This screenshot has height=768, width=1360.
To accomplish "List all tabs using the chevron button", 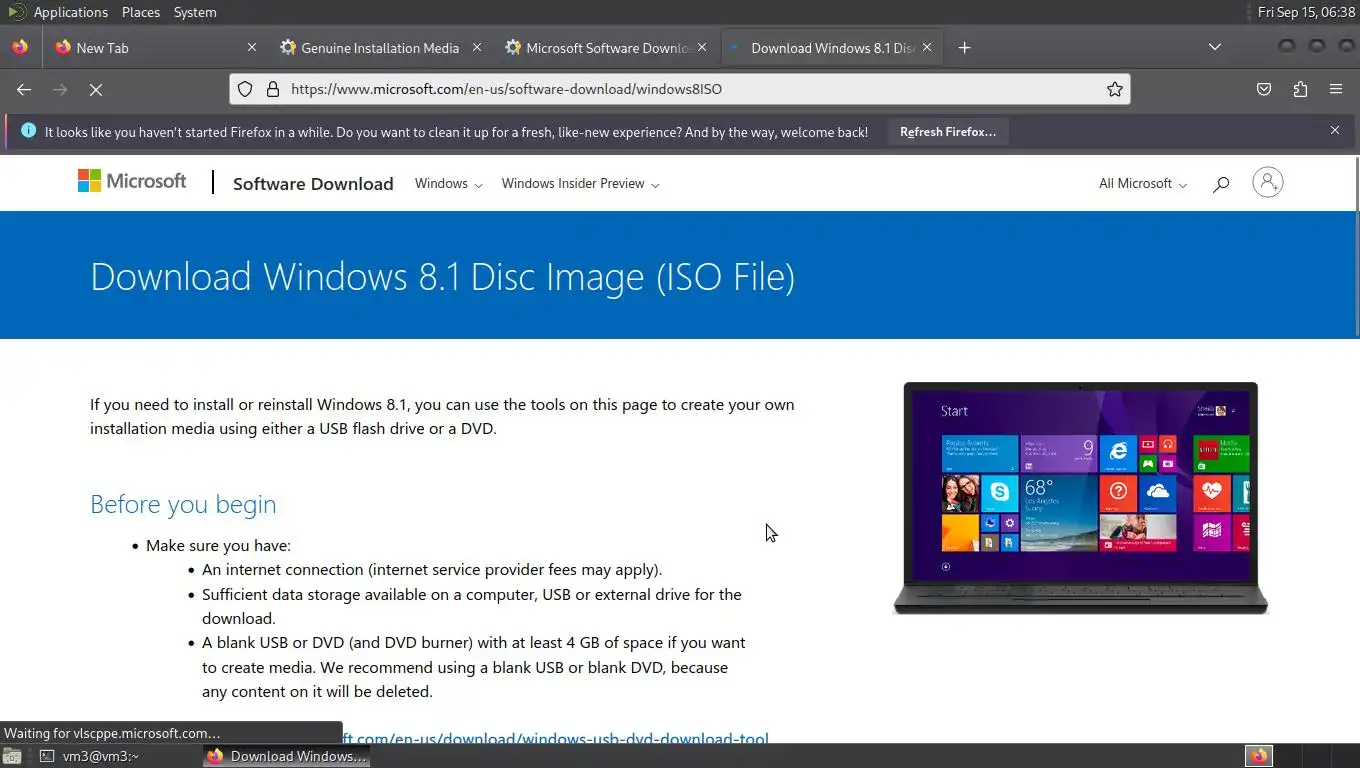I will pos(1214,47).
